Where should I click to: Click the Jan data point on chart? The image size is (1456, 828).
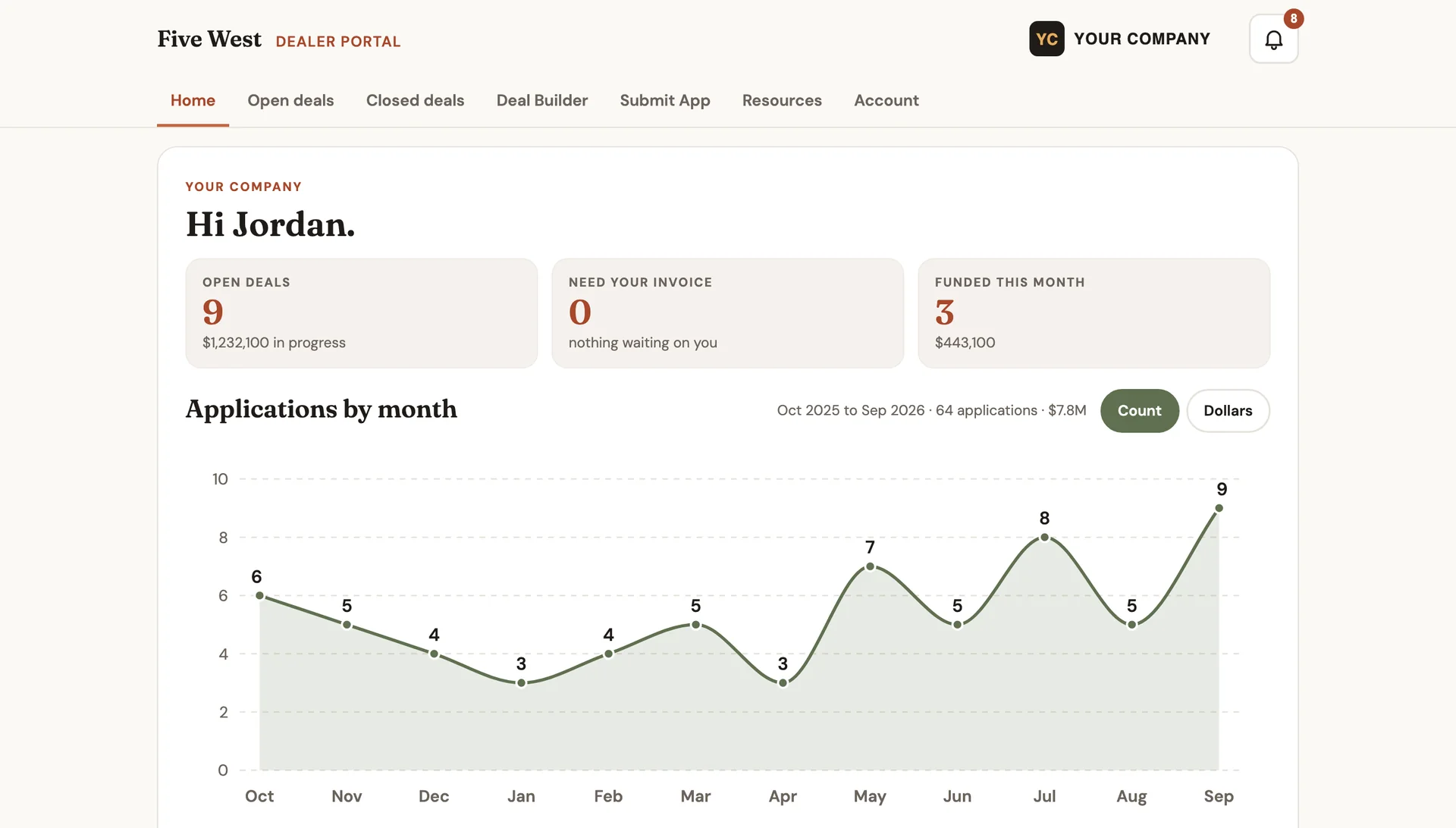[521, 682]
